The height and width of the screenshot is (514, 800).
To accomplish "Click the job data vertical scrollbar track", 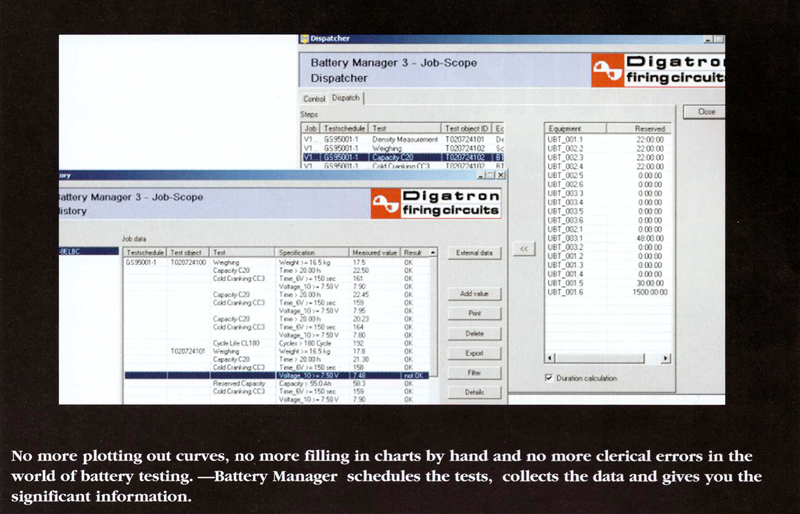I will 433,316.
